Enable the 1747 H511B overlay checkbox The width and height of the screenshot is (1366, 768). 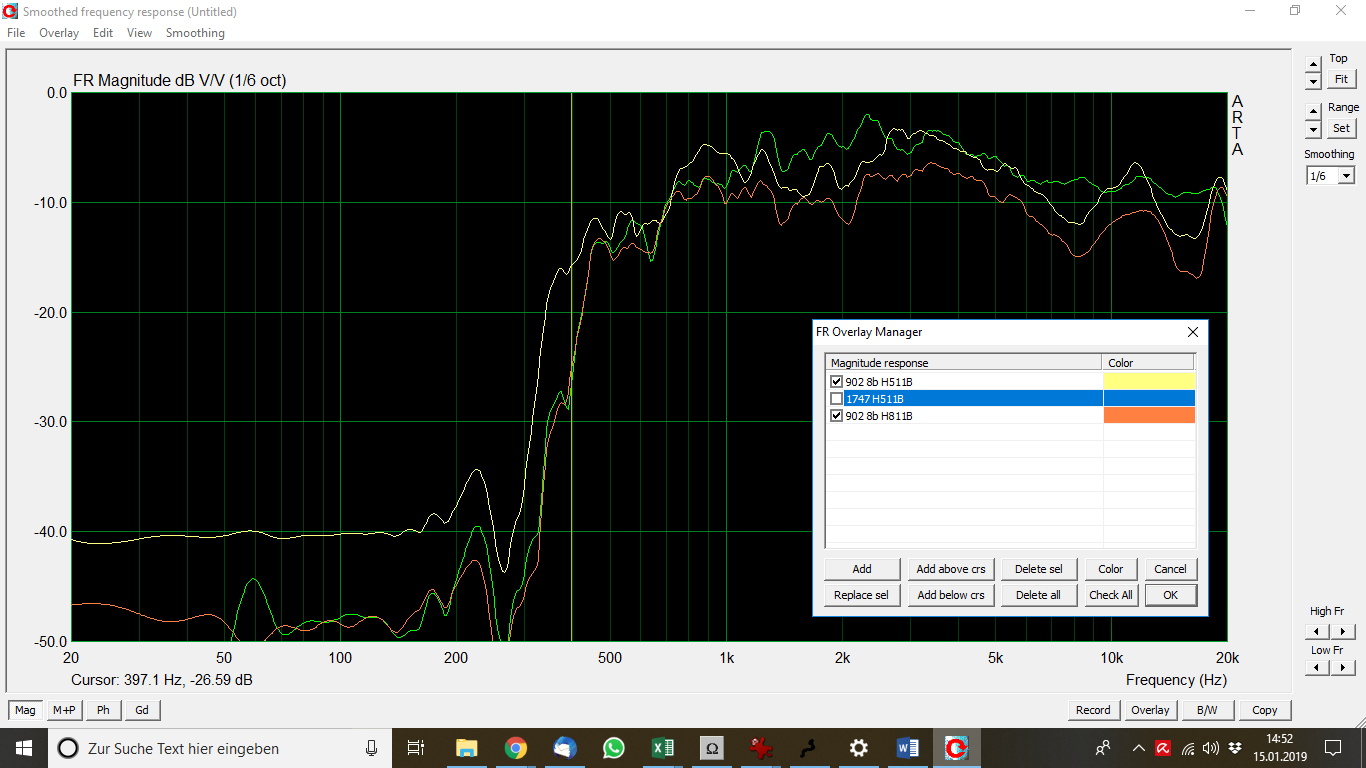point(837,398)
